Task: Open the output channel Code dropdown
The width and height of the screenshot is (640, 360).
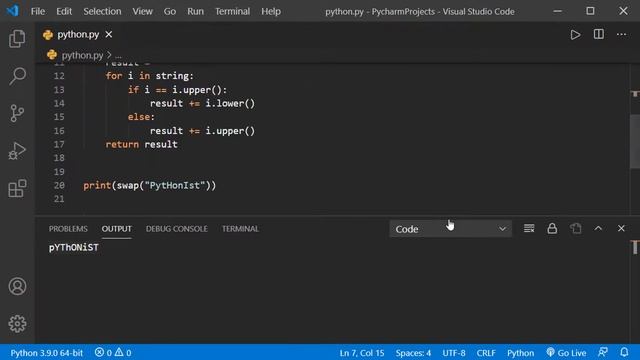Action: [x=450, y=229]
